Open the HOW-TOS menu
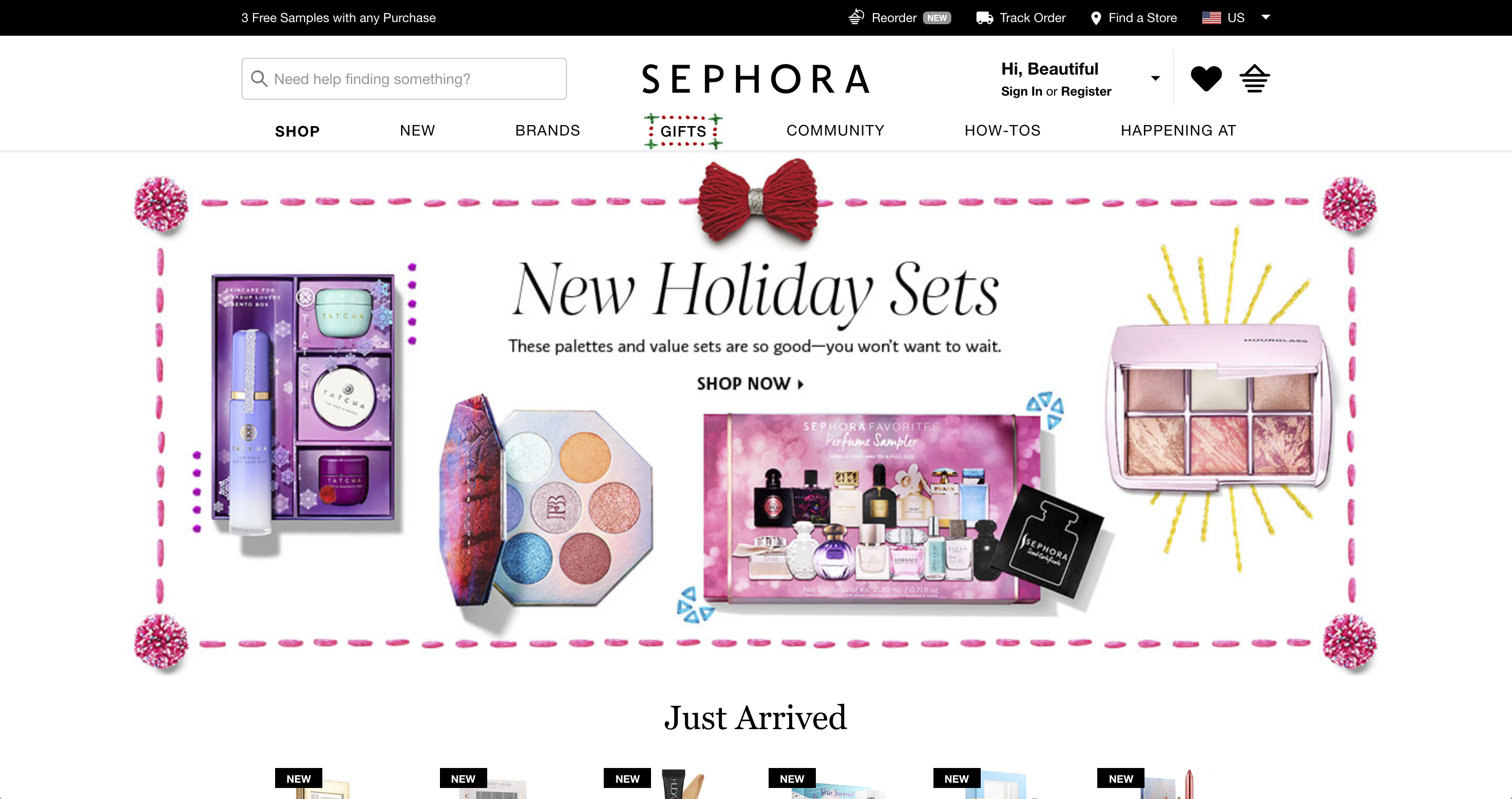Viewport: 1512px width, 799px height. (1002, 130)
